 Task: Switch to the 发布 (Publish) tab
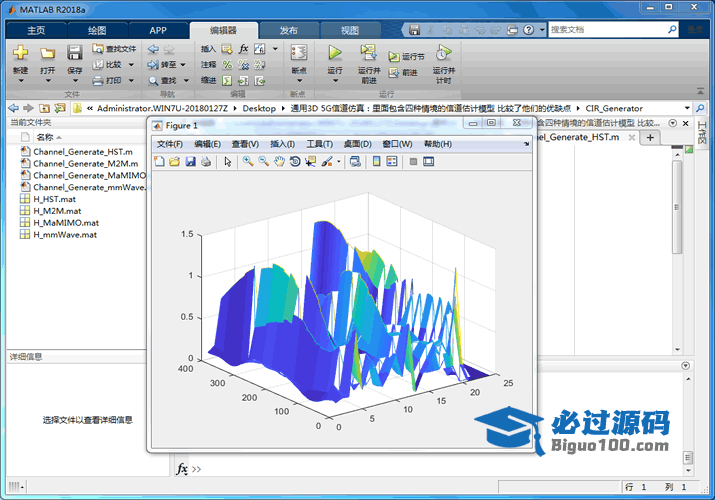(289, 31)
